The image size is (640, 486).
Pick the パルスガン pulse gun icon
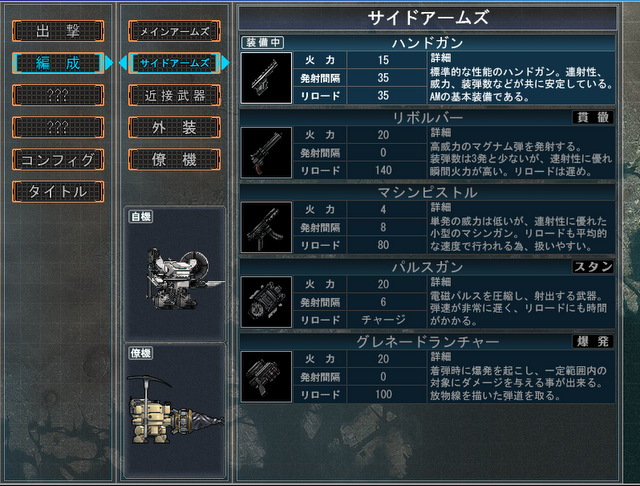tap(266, 302)
